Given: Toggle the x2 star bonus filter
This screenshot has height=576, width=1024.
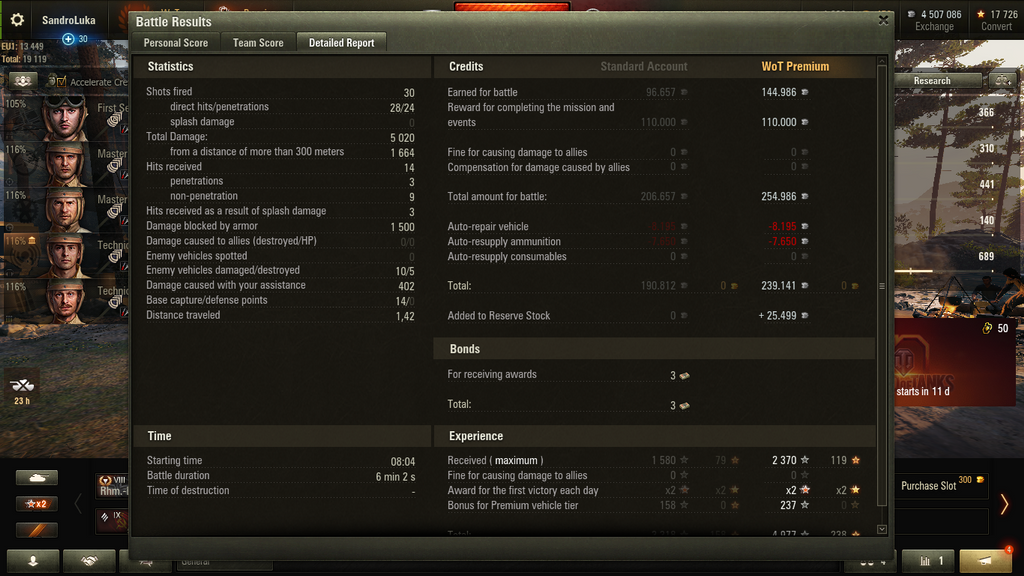Looking at the screenshot, I should tap(37, 504).
